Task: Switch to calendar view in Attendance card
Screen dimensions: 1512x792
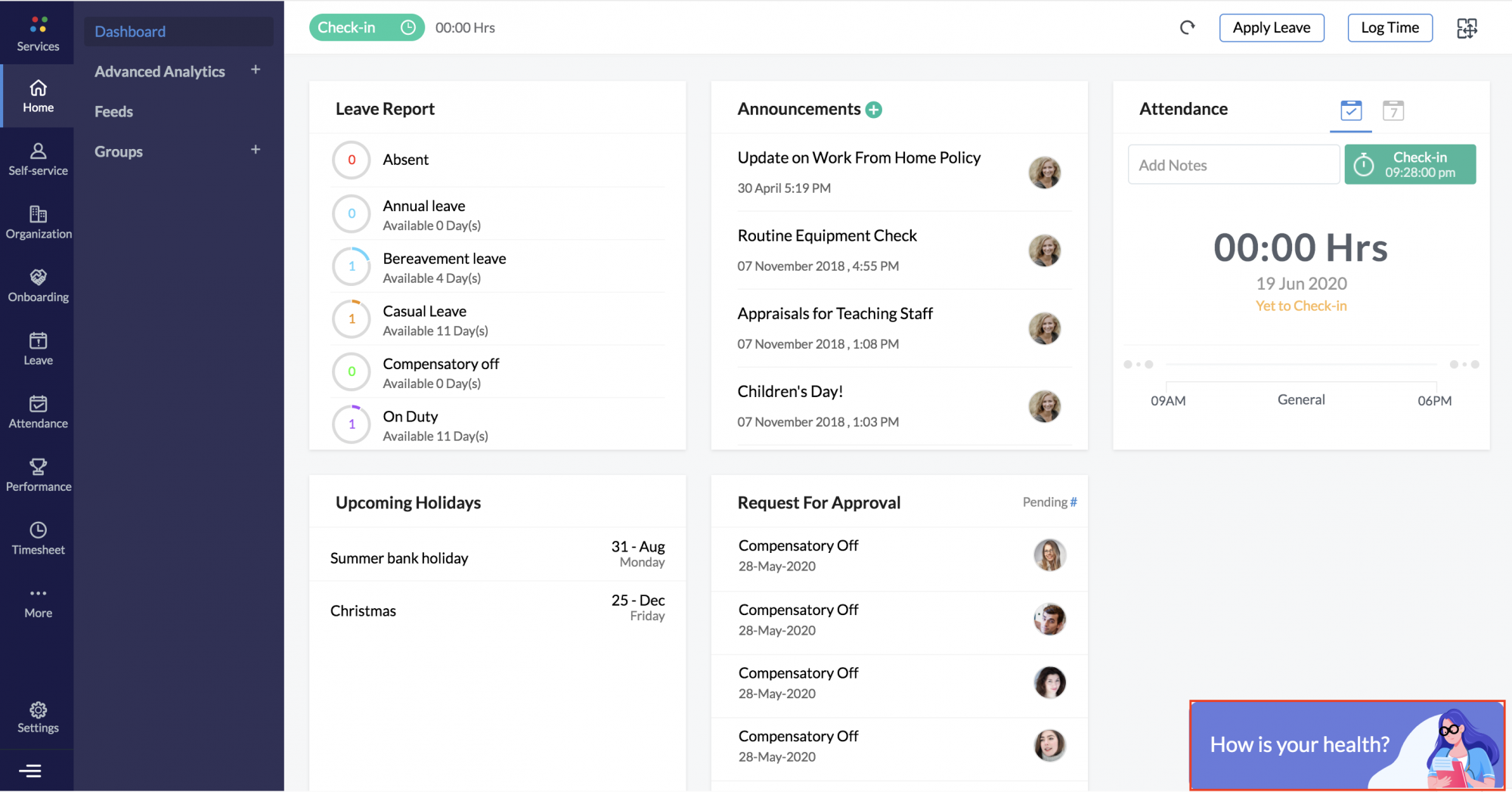Action: click(1393, 110)
